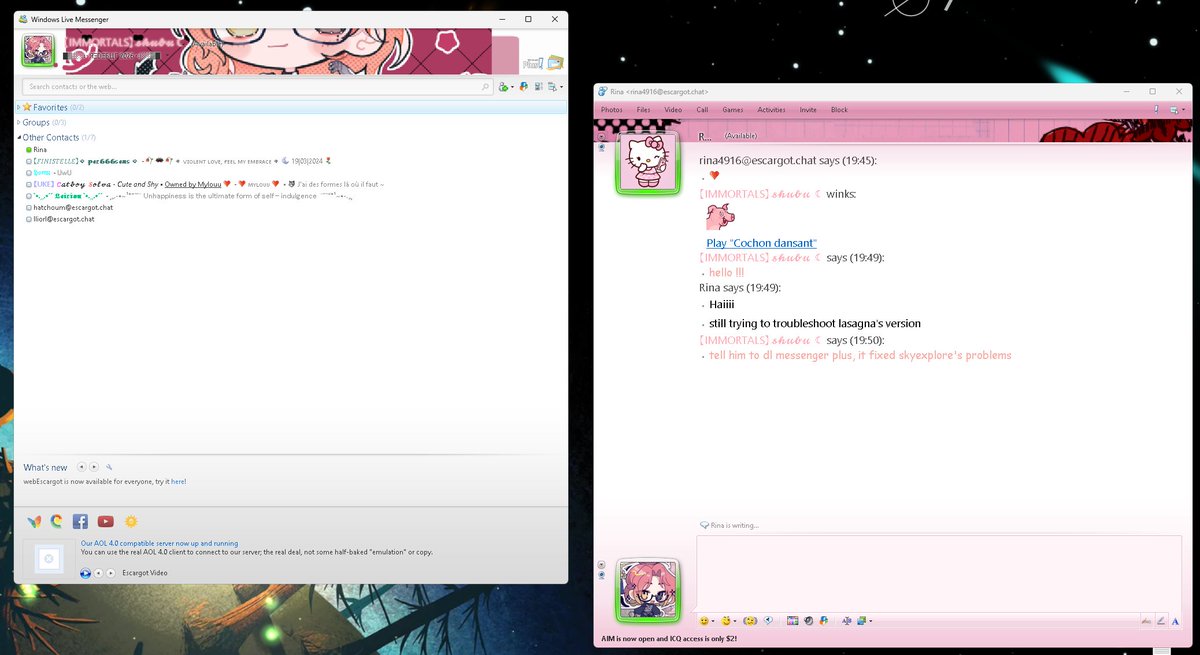Open the winks picker

pyautogui.click(x=728, y=621)
